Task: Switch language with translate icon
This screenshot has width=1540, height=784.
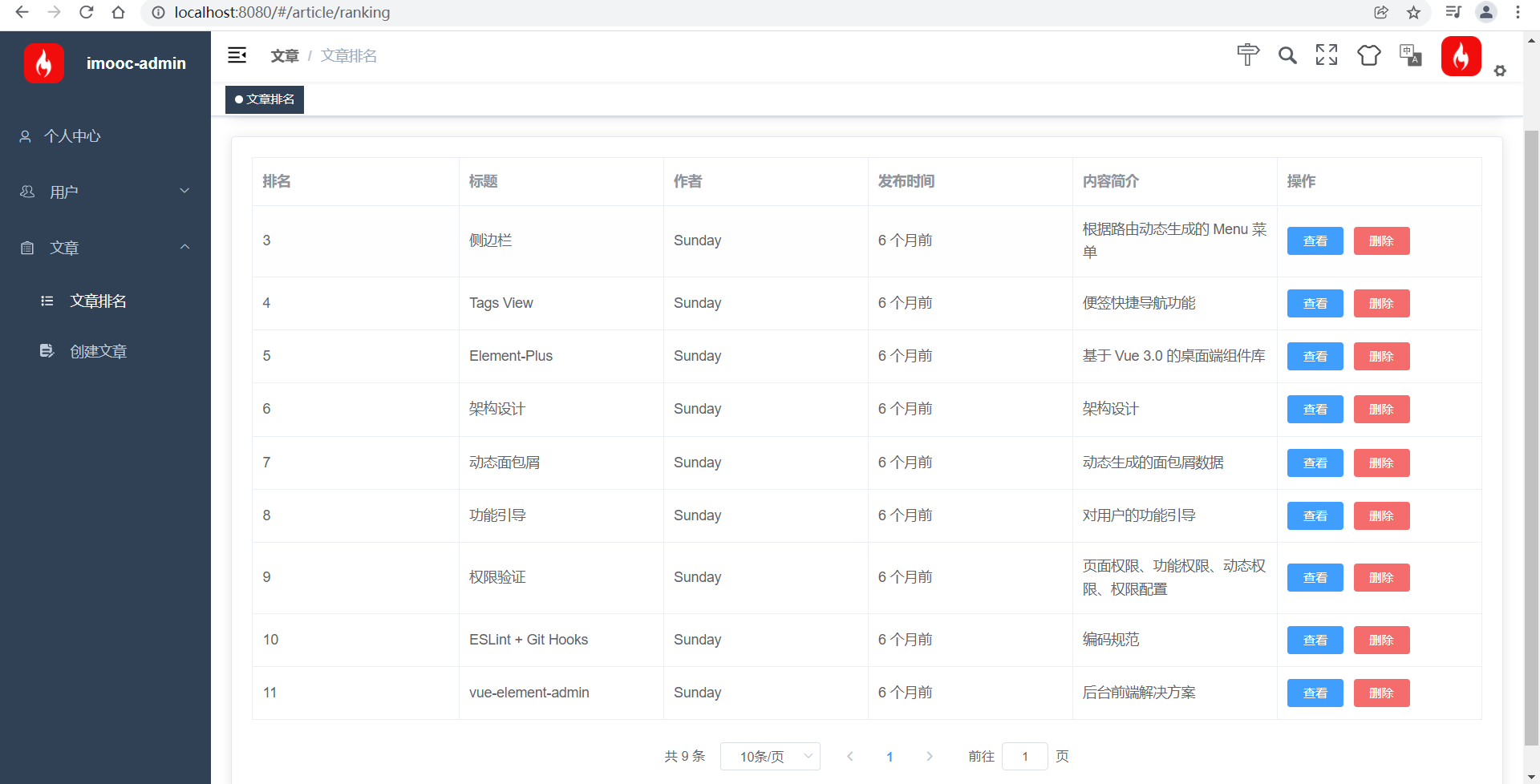Action: click(x=1411, y=55)
